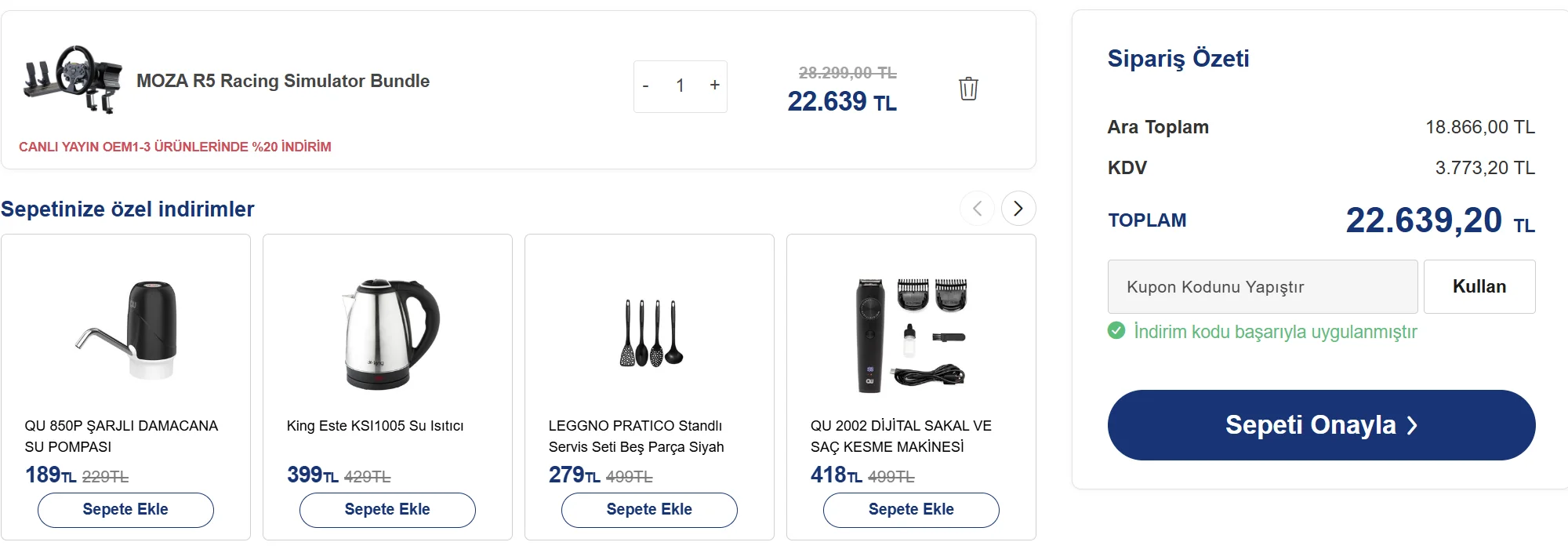
Task: Click the MOZA R5 quantity value
Action: pyautogui.click(x=681, y=85)
